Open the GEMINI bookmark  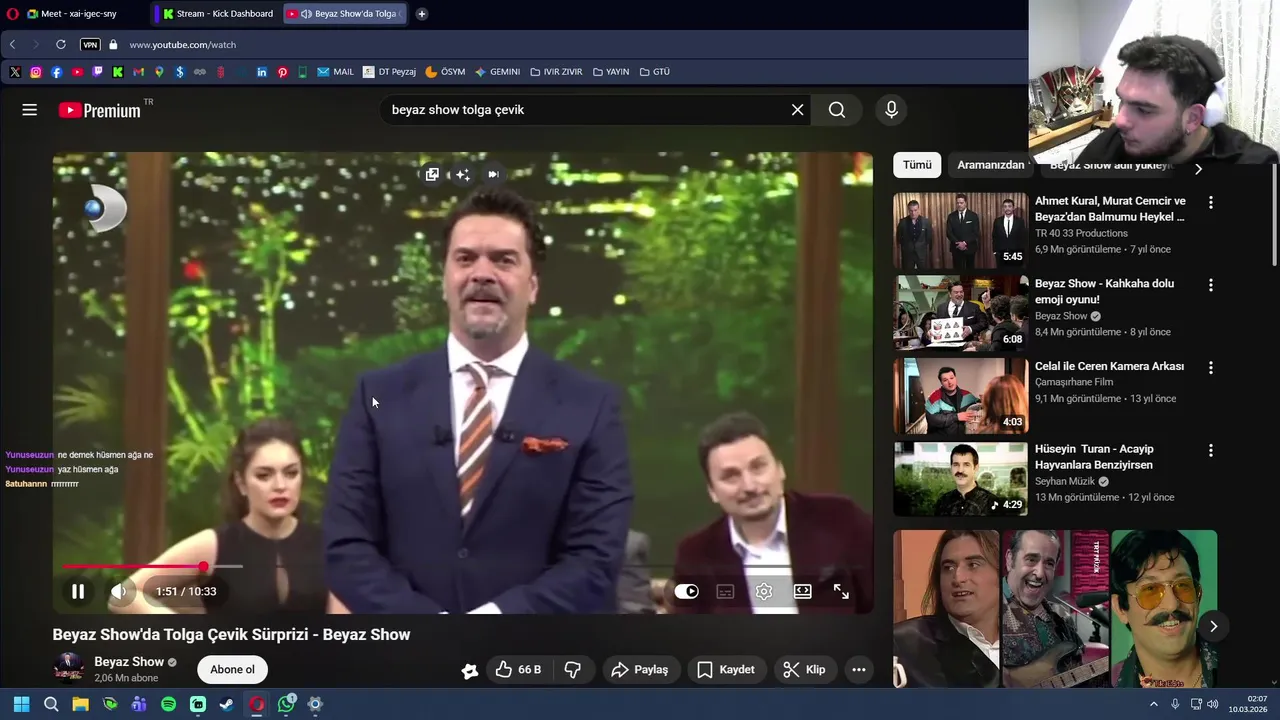tap(497, 72)
